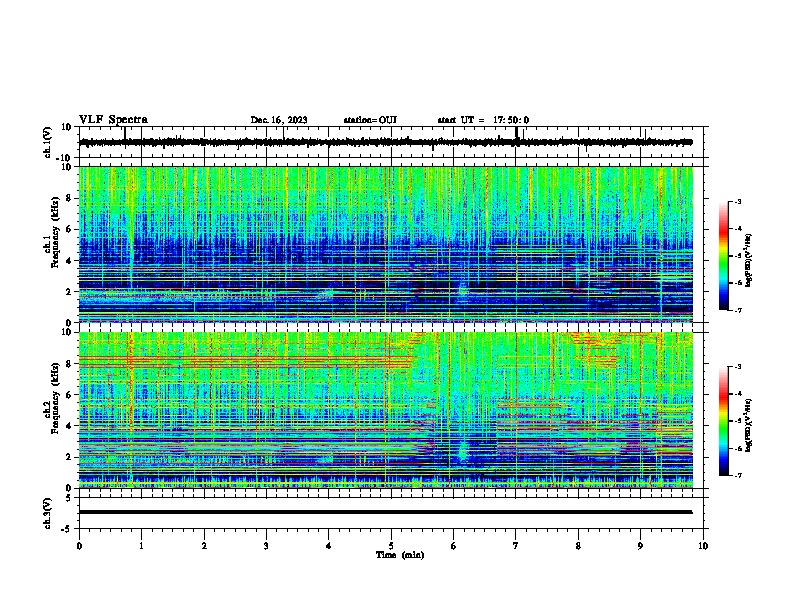Click the "8" kHz tick of ch.1 spectrogram
This screenshot has width=792, height=612.
click(69, 198)
